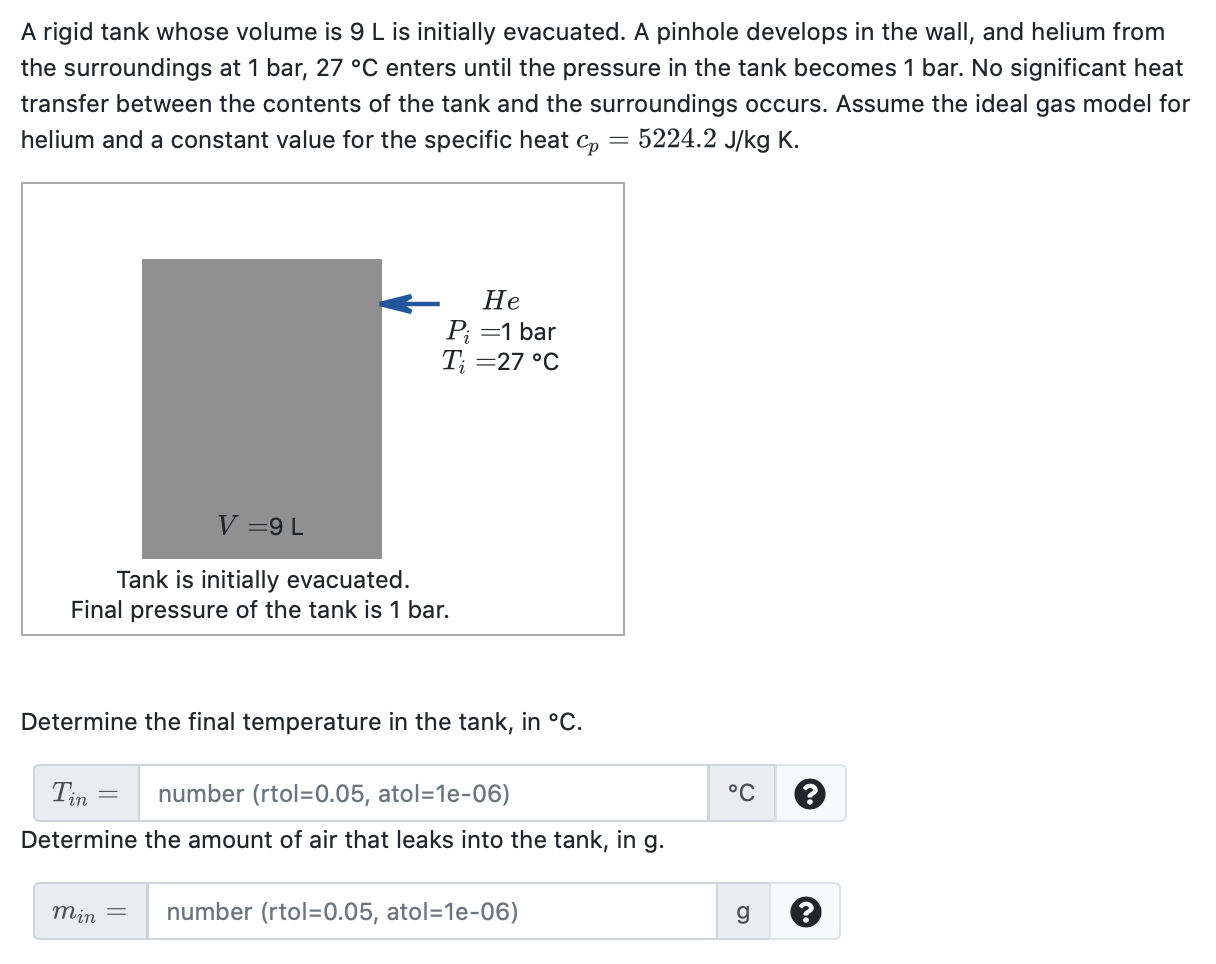
Task: Click inside the min mass input field
Action: tap(430, 911)
